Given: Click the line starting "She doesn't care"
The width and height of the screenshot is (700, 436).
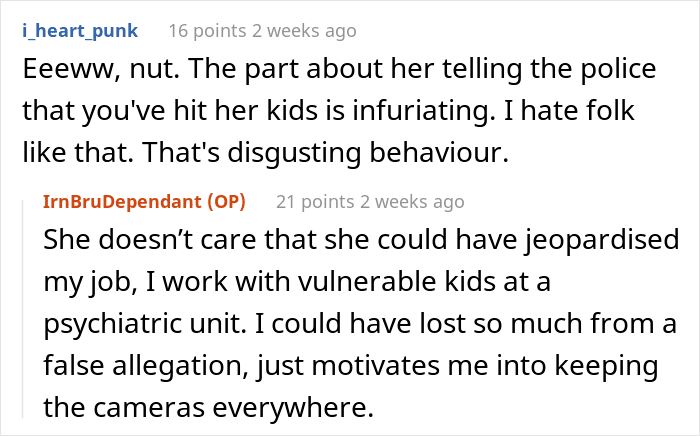Looking at the screenshot, I should 361,240.
